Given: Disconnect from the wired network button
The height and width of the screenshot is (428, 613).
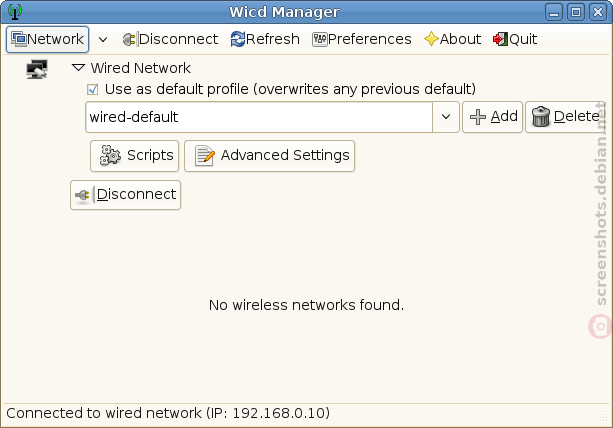Looking at the screenshot, I should (125, 195).
